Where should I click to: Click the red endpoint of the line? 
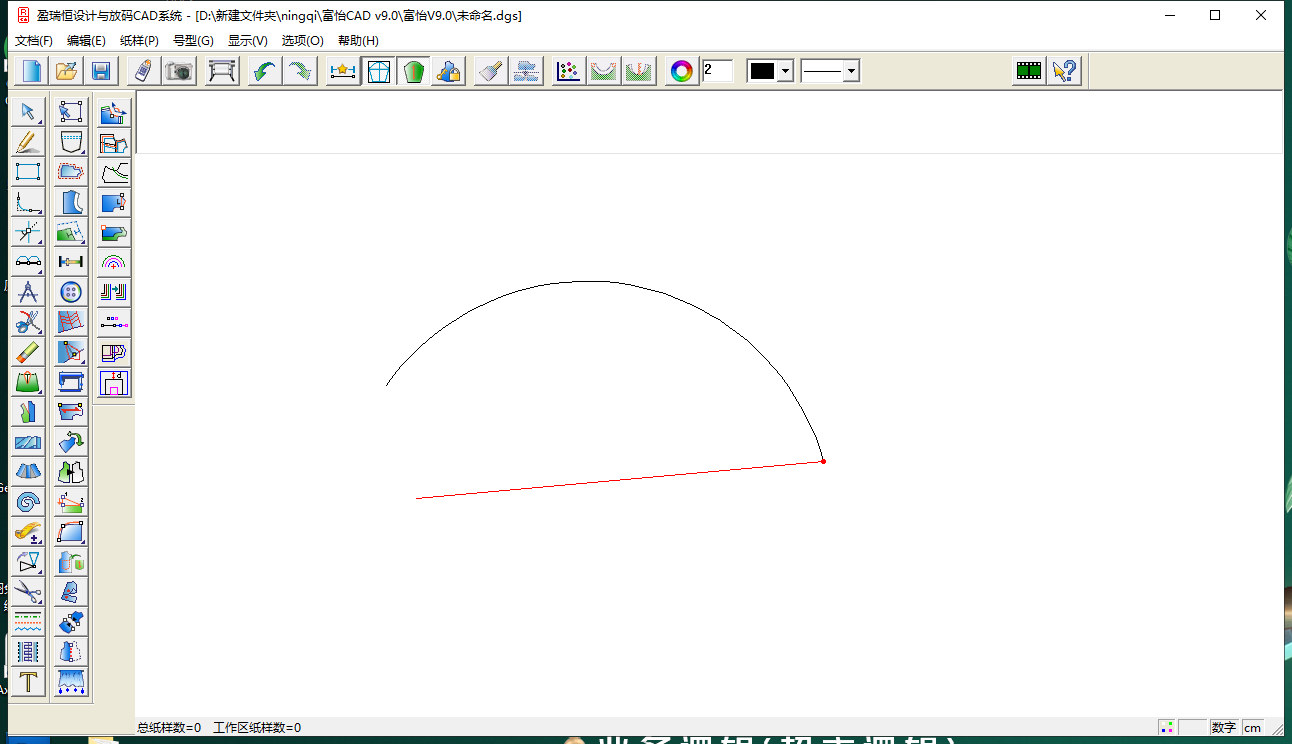coord(823,461)
